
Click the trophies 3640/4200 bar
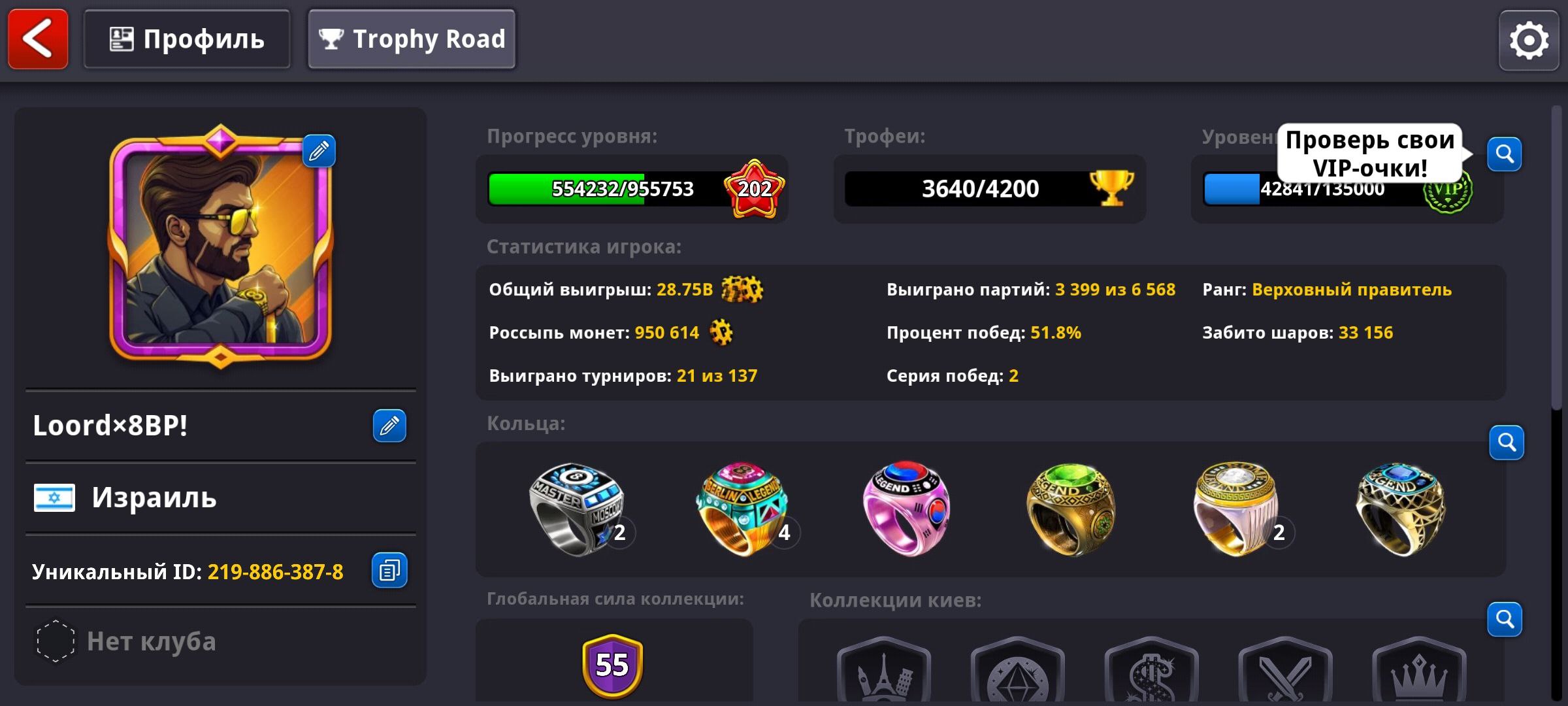(989, 189)
